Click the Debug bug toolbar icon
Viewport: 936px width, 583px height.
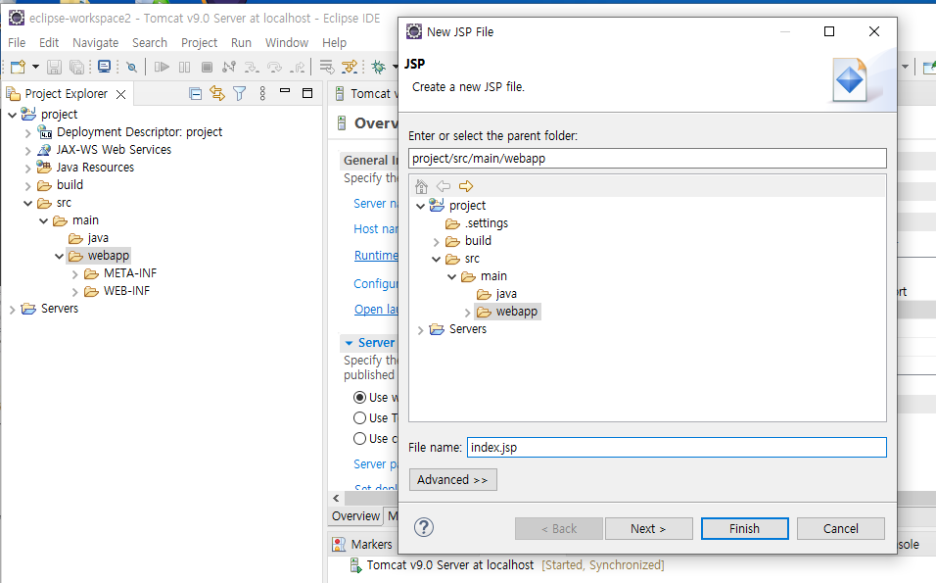(378, 67)
